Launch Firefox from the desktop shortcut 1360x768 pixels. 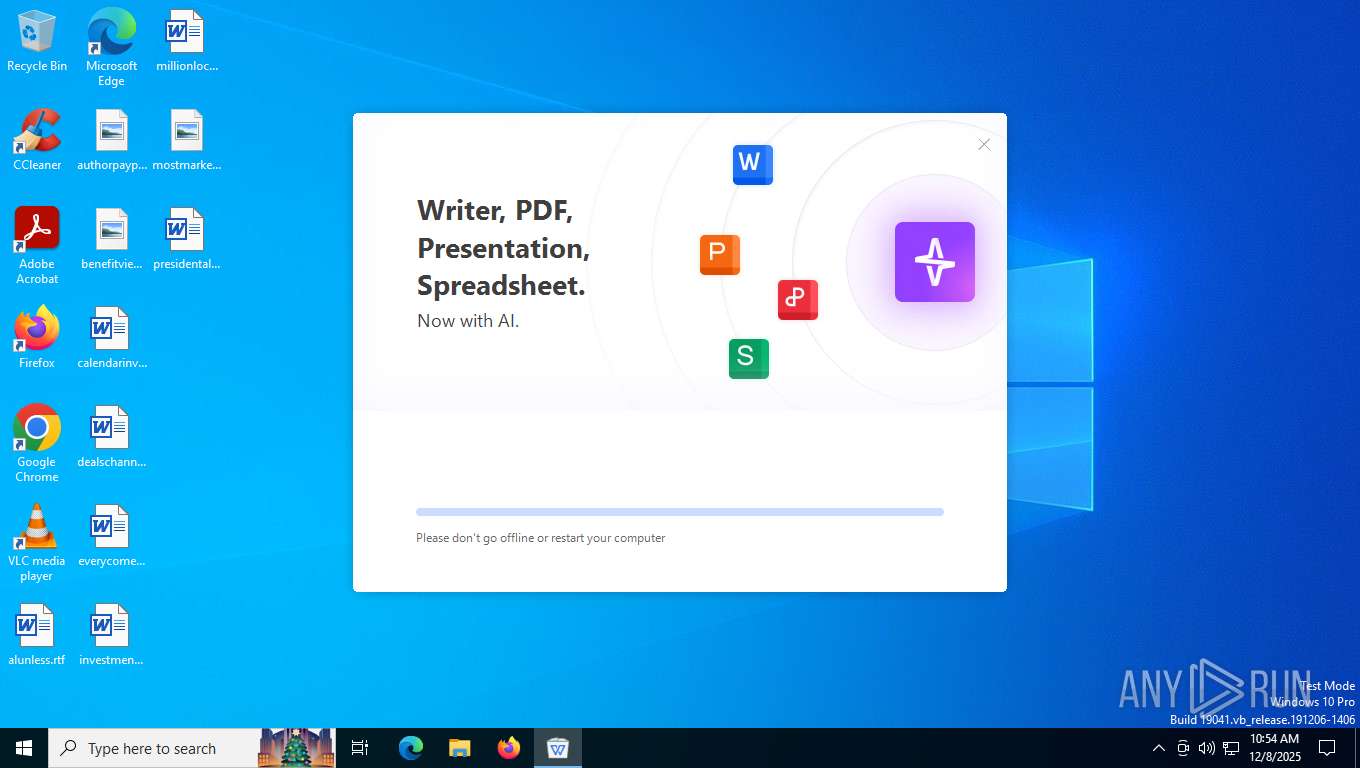(37, 338)
